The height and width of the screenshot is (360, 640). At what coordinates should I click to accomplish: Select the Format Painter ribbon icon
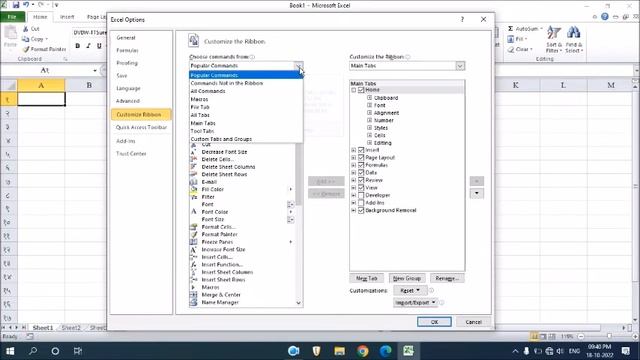pos(26,49)
